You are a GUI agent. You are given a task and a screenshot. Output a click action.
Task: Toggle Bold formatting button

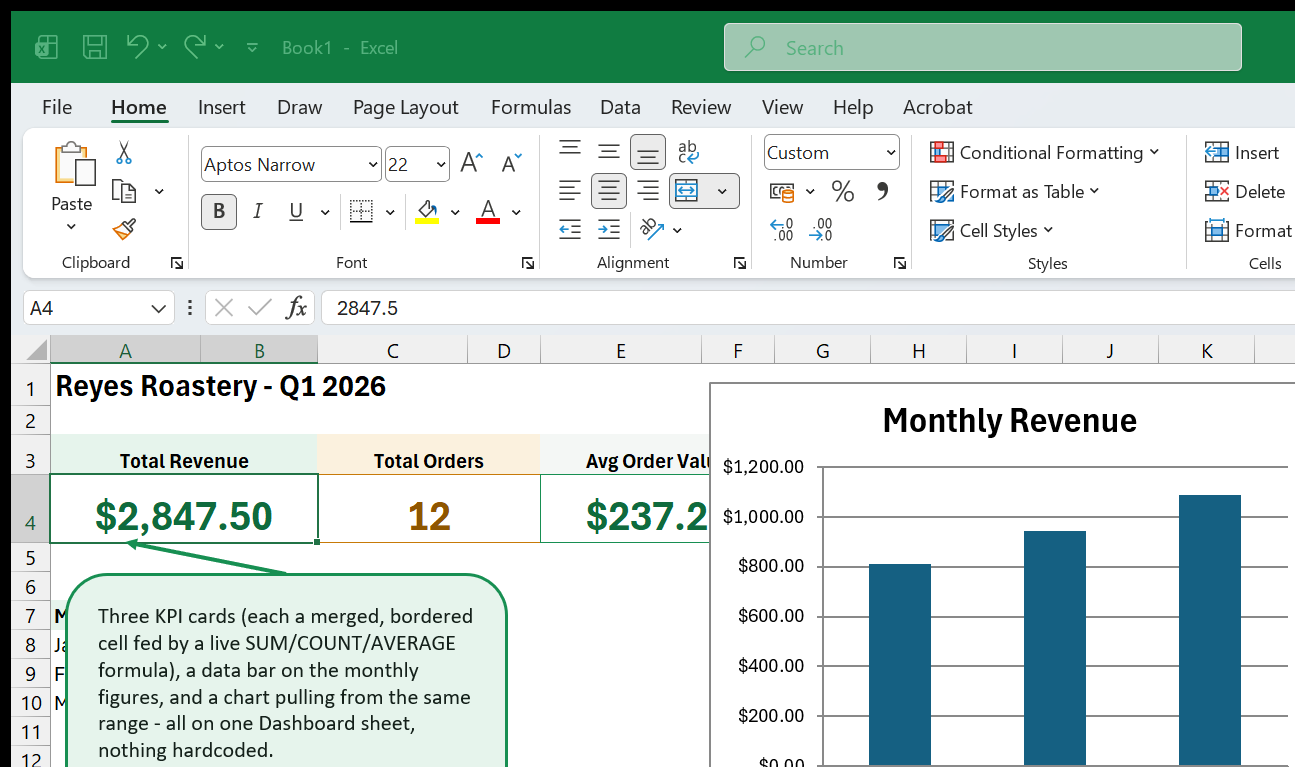219,211
